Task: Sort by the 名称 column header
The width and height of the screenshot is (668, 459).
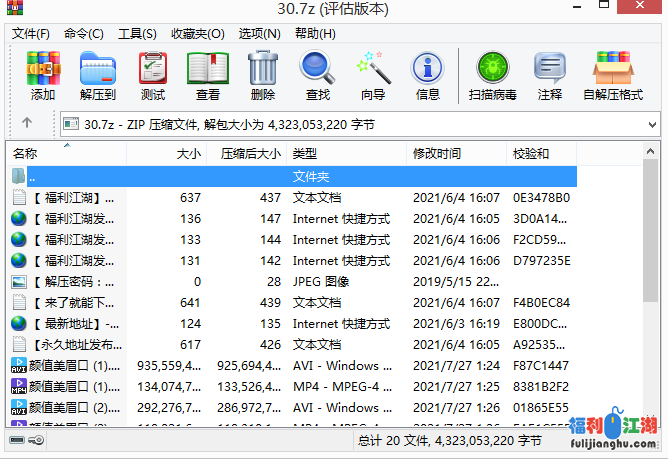Action: (x=60, y=154)
